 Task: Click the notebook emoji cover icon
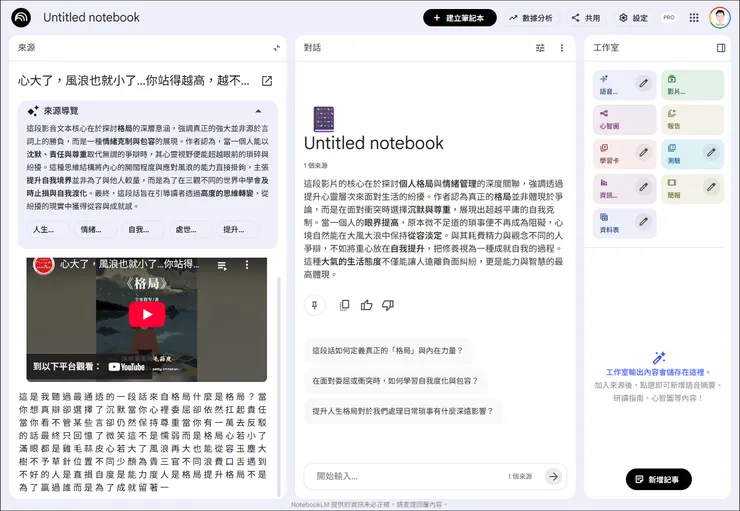point(324,119)
